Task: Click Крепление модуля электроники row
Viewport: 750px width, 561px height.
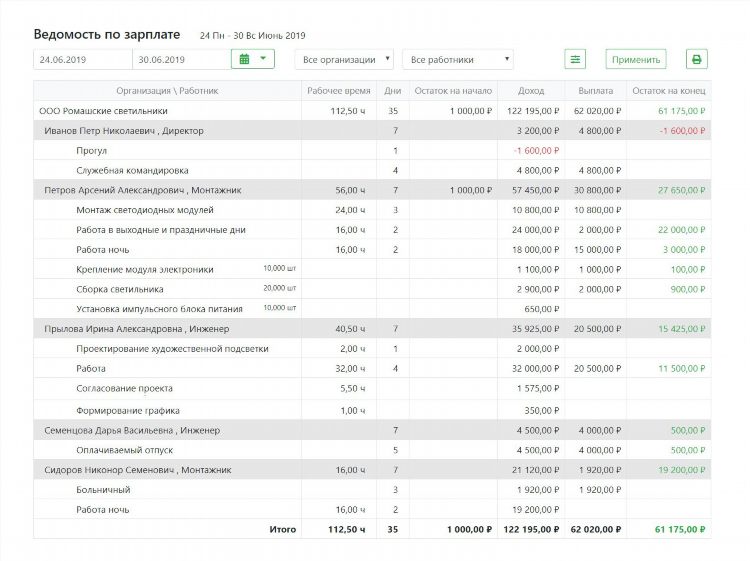Action: pos(372,270)
